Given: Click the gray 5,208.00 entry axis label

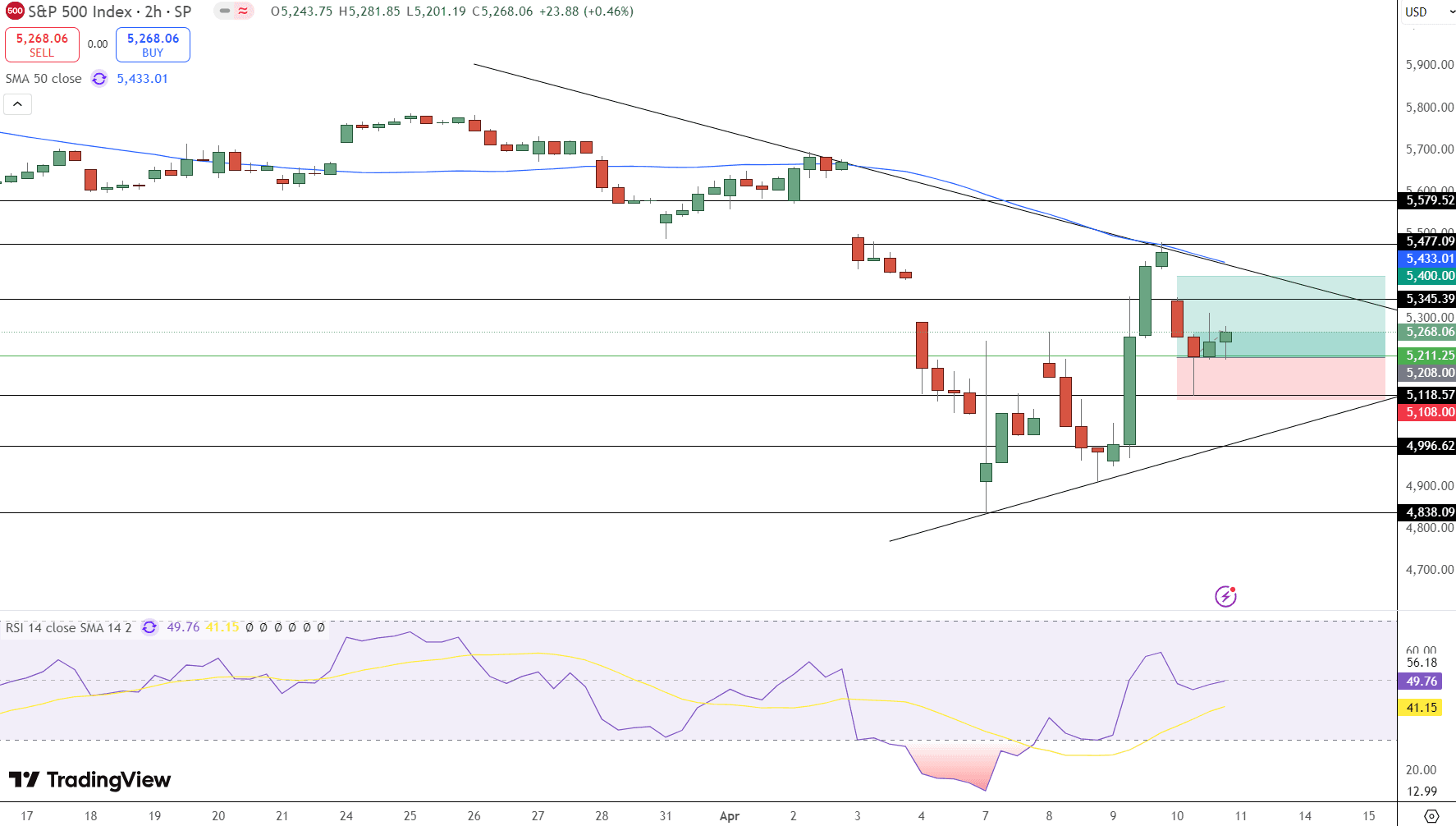Looking at the screenshot, I should point(1426,373).
